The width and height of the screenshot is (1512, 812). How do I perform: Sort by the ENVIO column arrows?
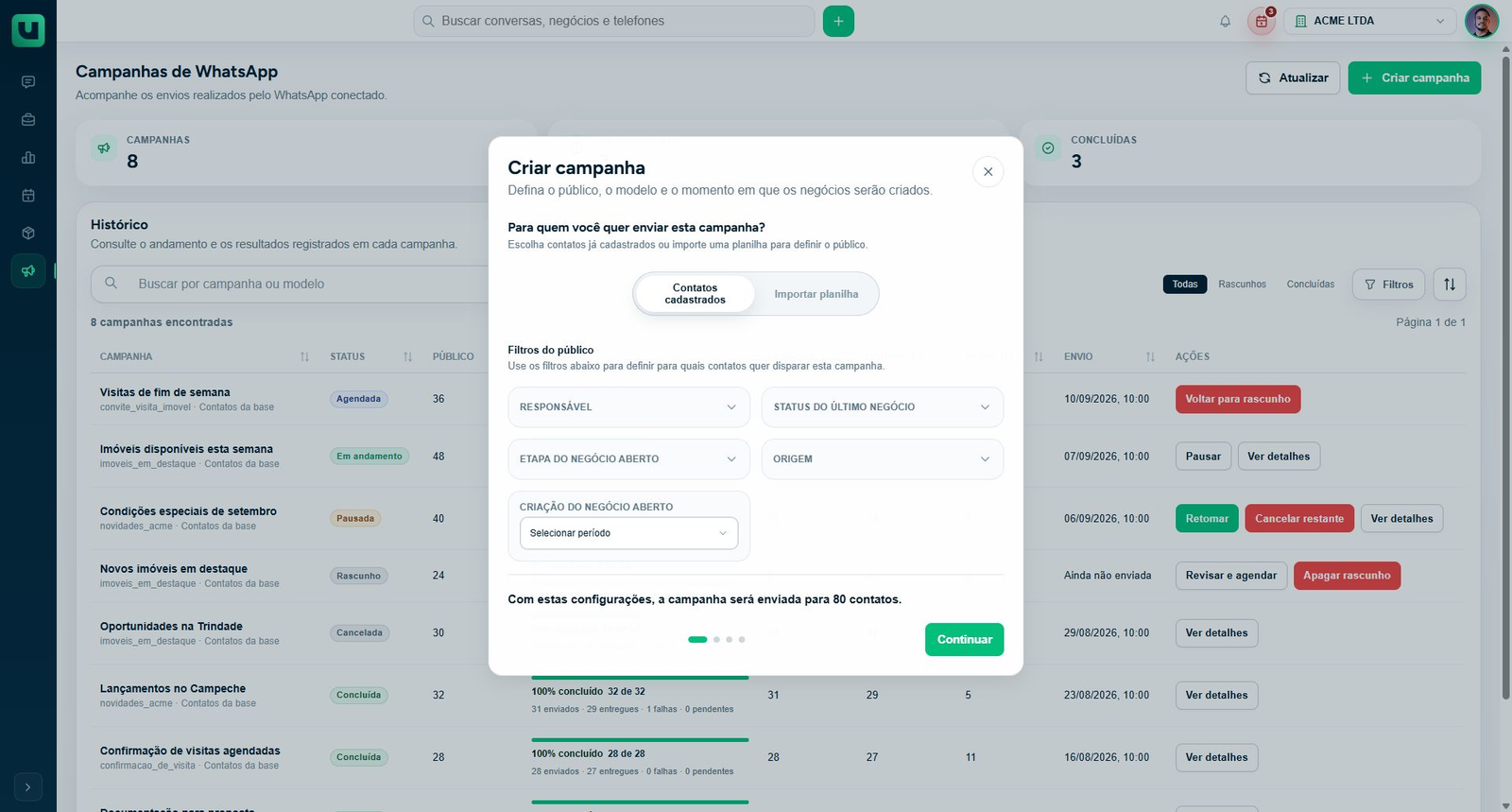point(1150,357)
